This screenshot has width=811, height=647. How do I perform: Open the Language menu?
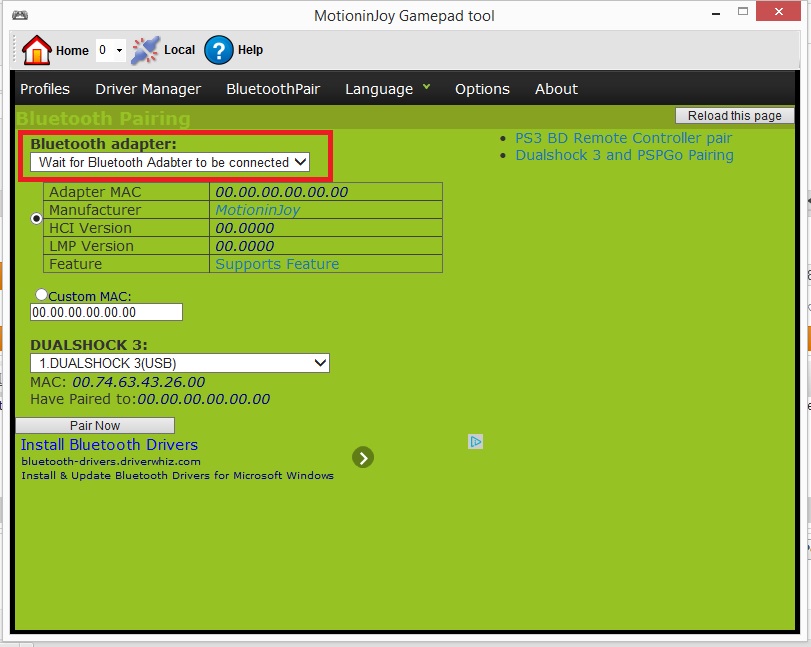tap(379, 89)
